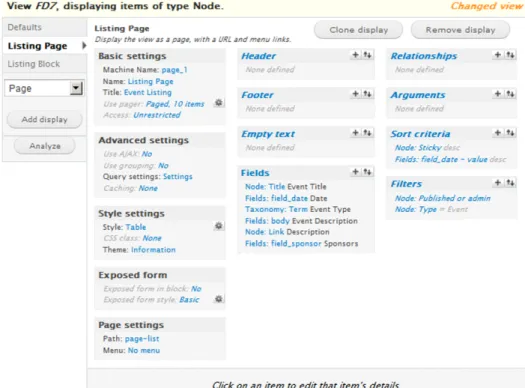Screen dimensions: 525x388
Task: Switch to the Listing Block tab
Action: (x=34, y=64)
